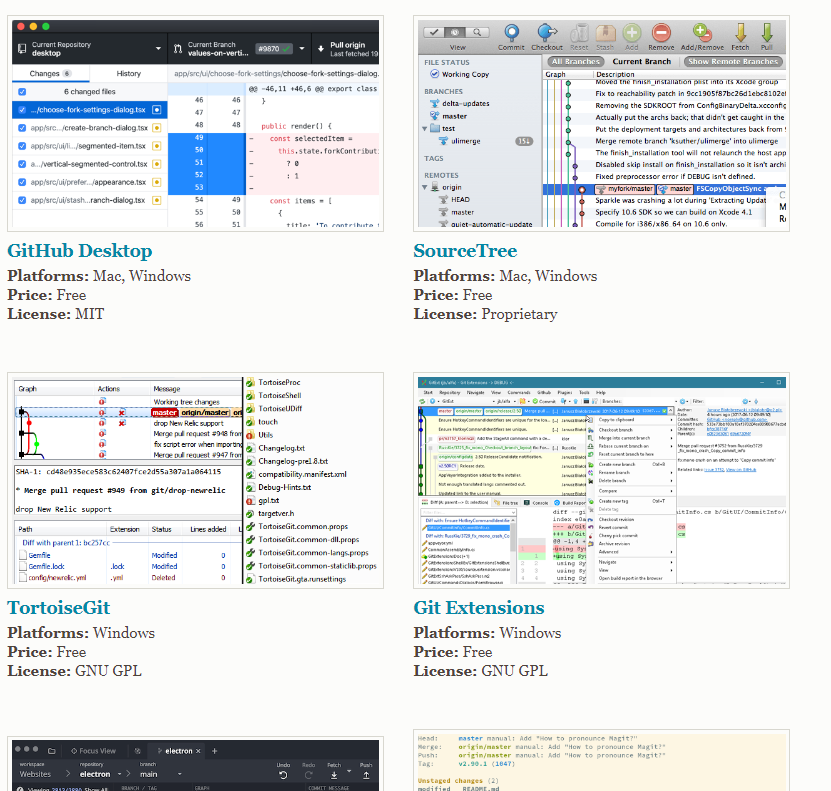Click Push upload icon in GitKraken screenshot
Image resolution: width=831 pixels, height=791 pixels.
click(366, 775)
